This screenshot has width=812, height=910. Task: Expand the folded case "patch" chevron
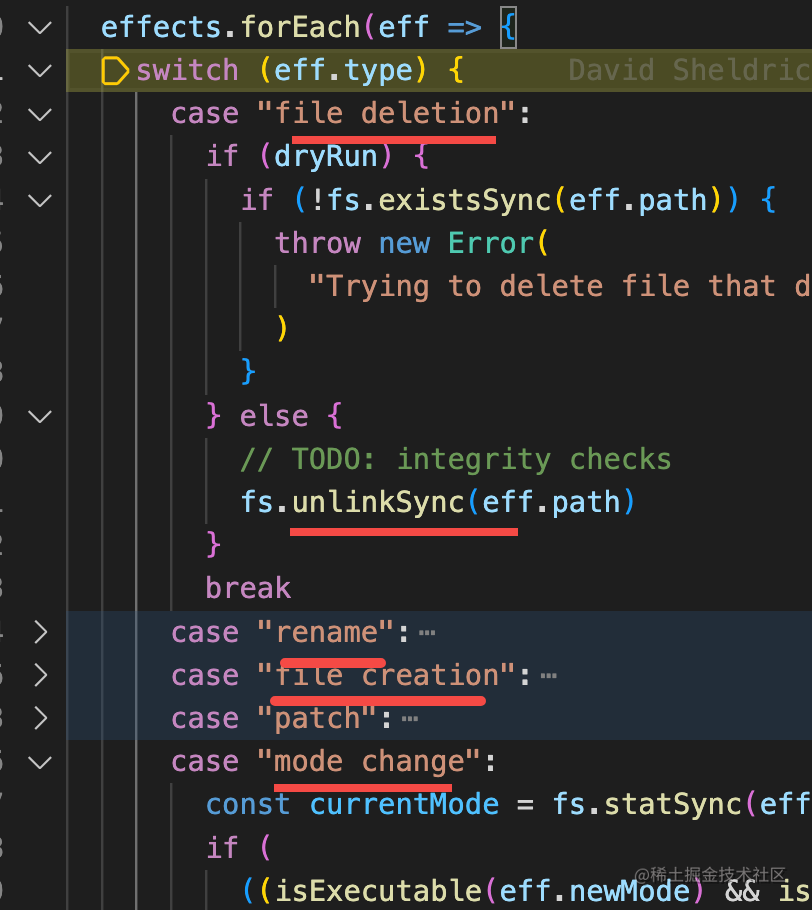pyautogui.click(x=40, y=718)
